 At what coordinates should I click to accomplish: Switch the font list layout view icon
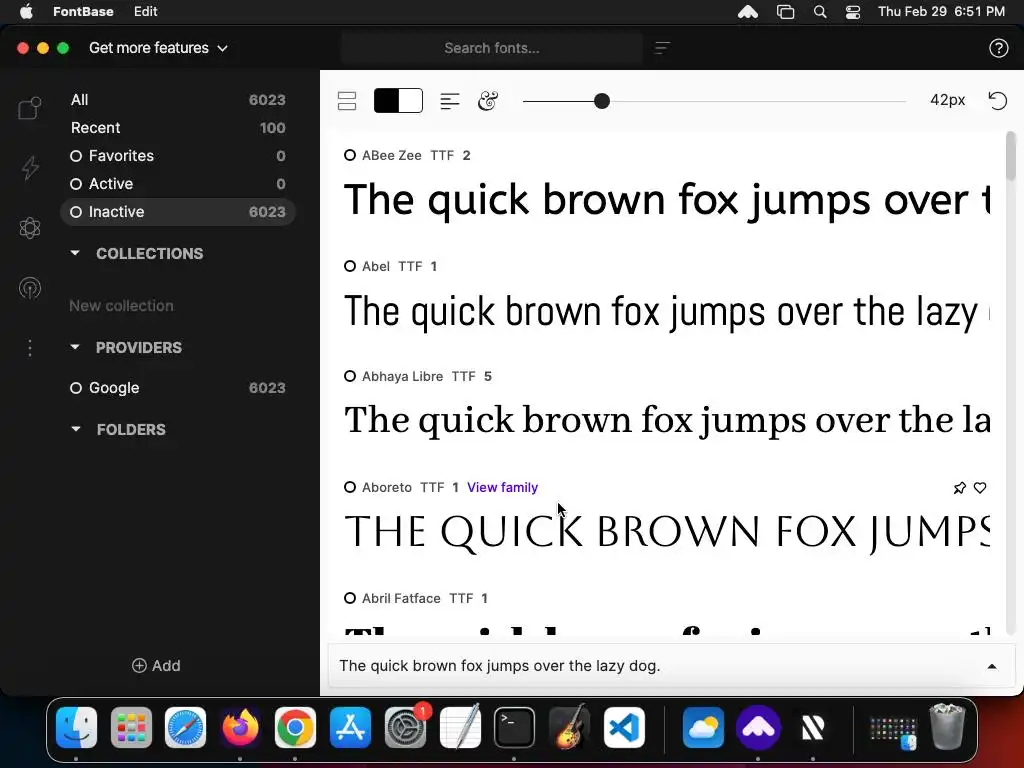[347, 101]
